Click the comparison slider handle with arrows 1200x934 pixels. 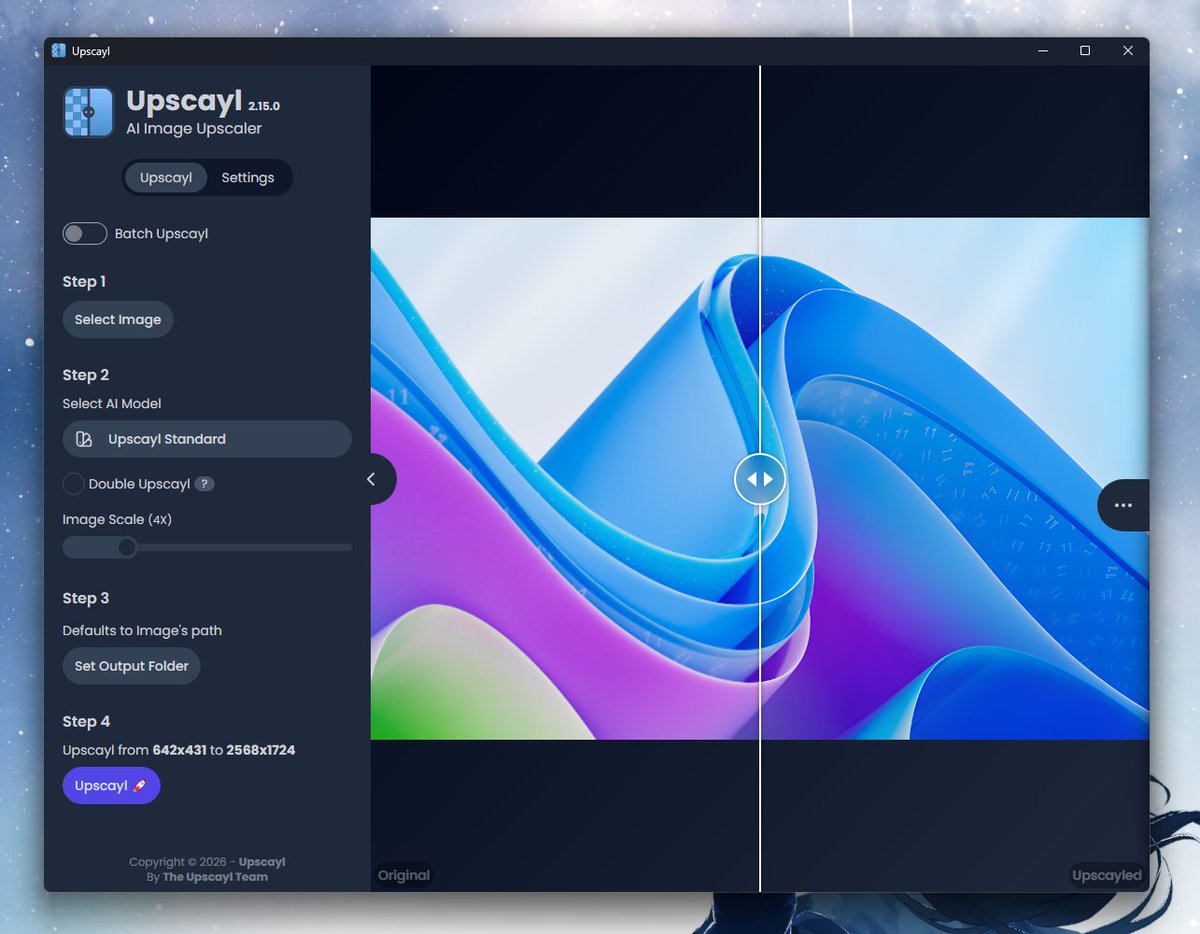pyautogui.click(x=760, y=480)
